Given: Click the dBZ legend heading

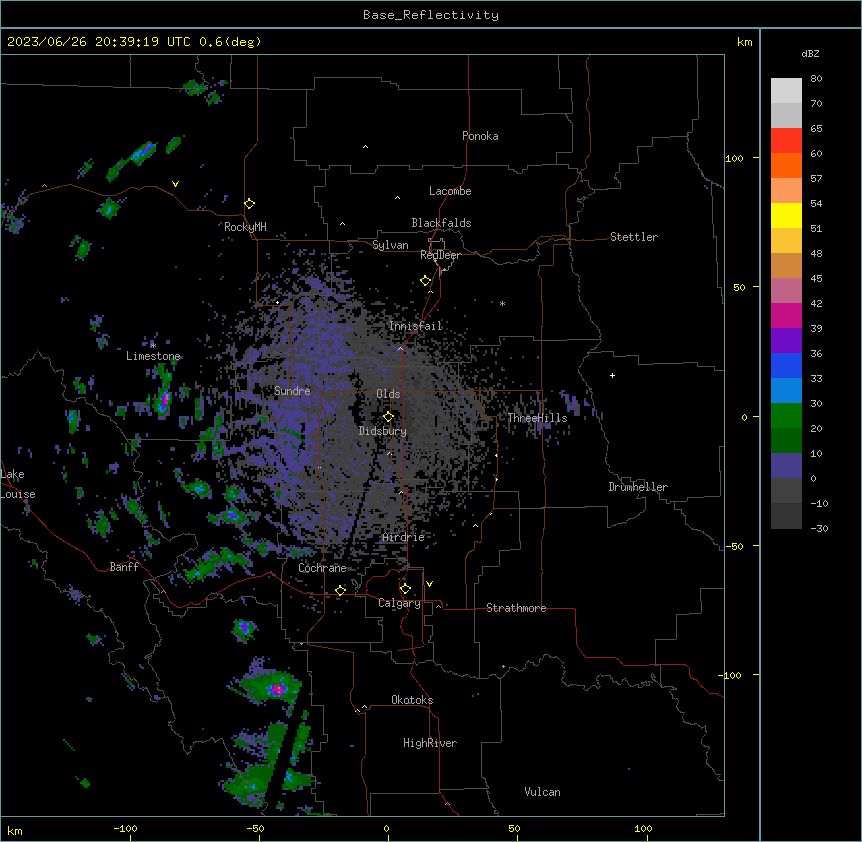Looking at the screenshot, I should coord(810,54).
